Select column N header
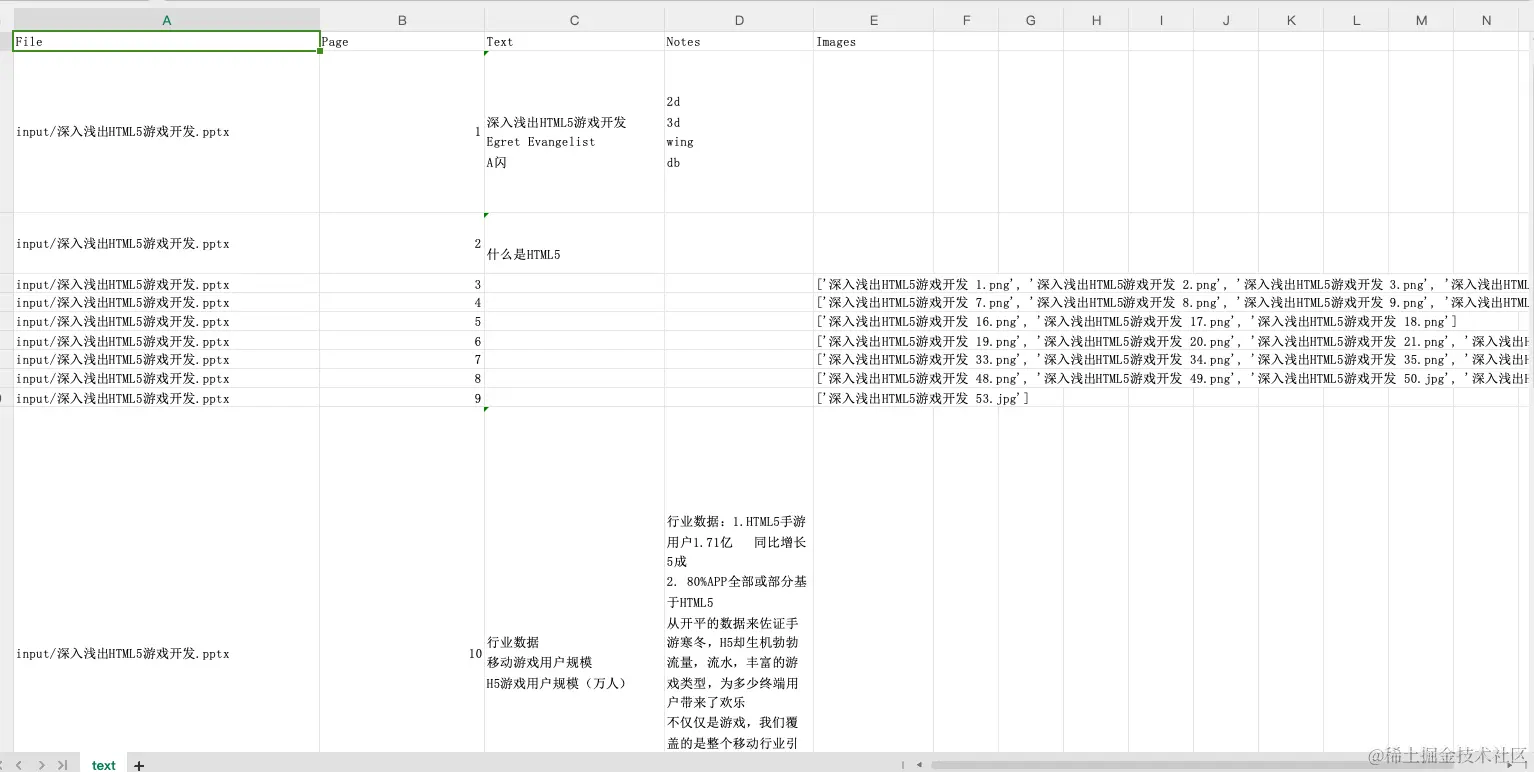This screenshot has width=1534, height=772. click(x=1486, y=20)
